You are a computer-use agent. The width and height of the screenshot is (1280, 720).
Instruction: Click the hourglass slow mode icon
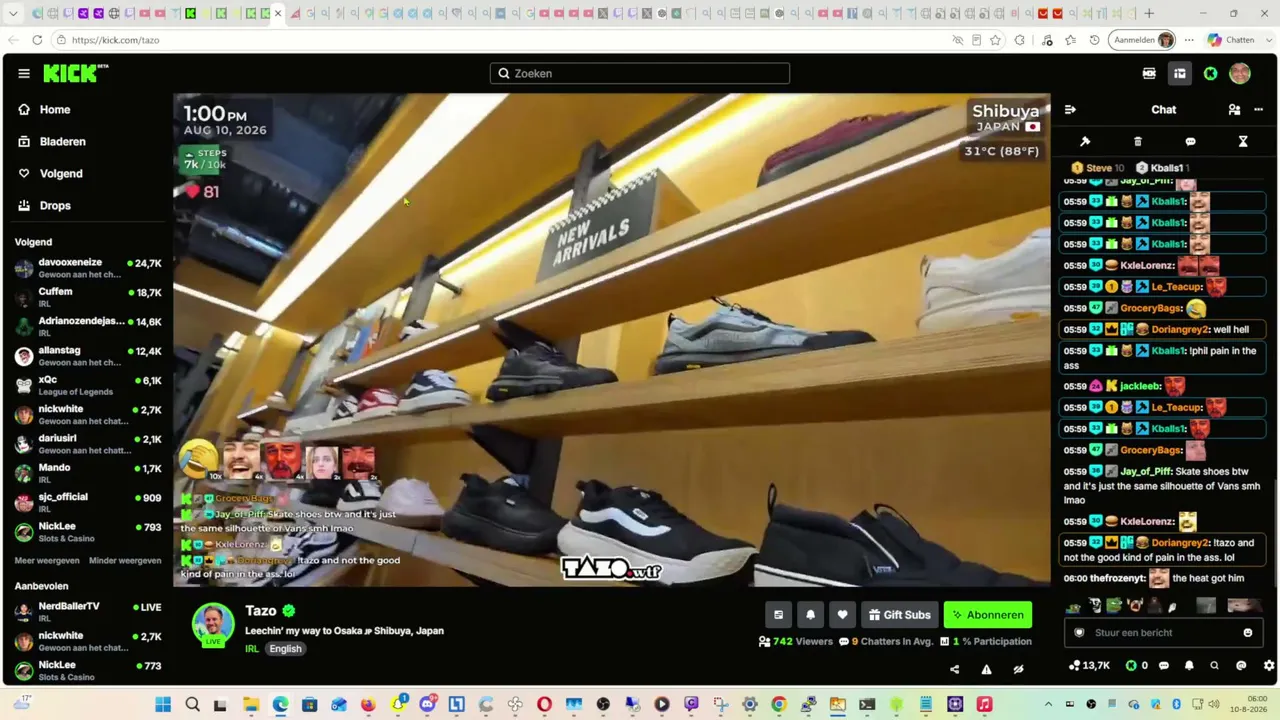pos(1243,142)
